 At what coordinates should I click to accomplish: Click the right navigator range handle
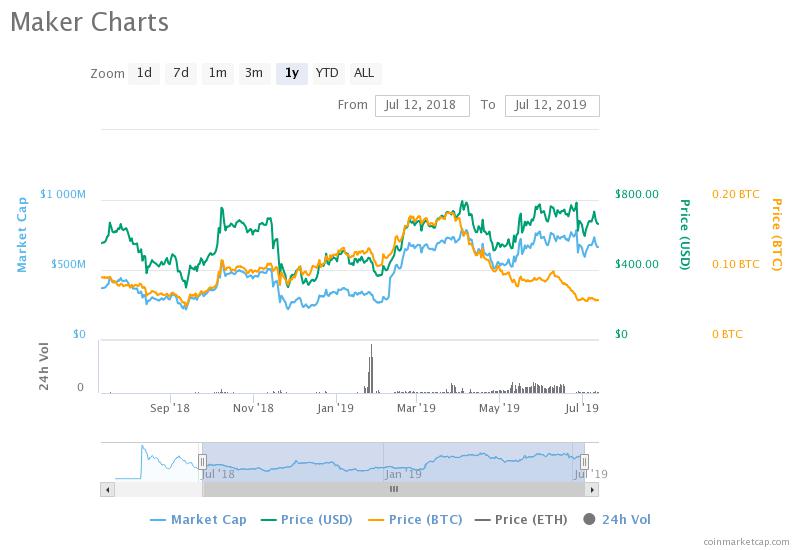pos(585,461)
